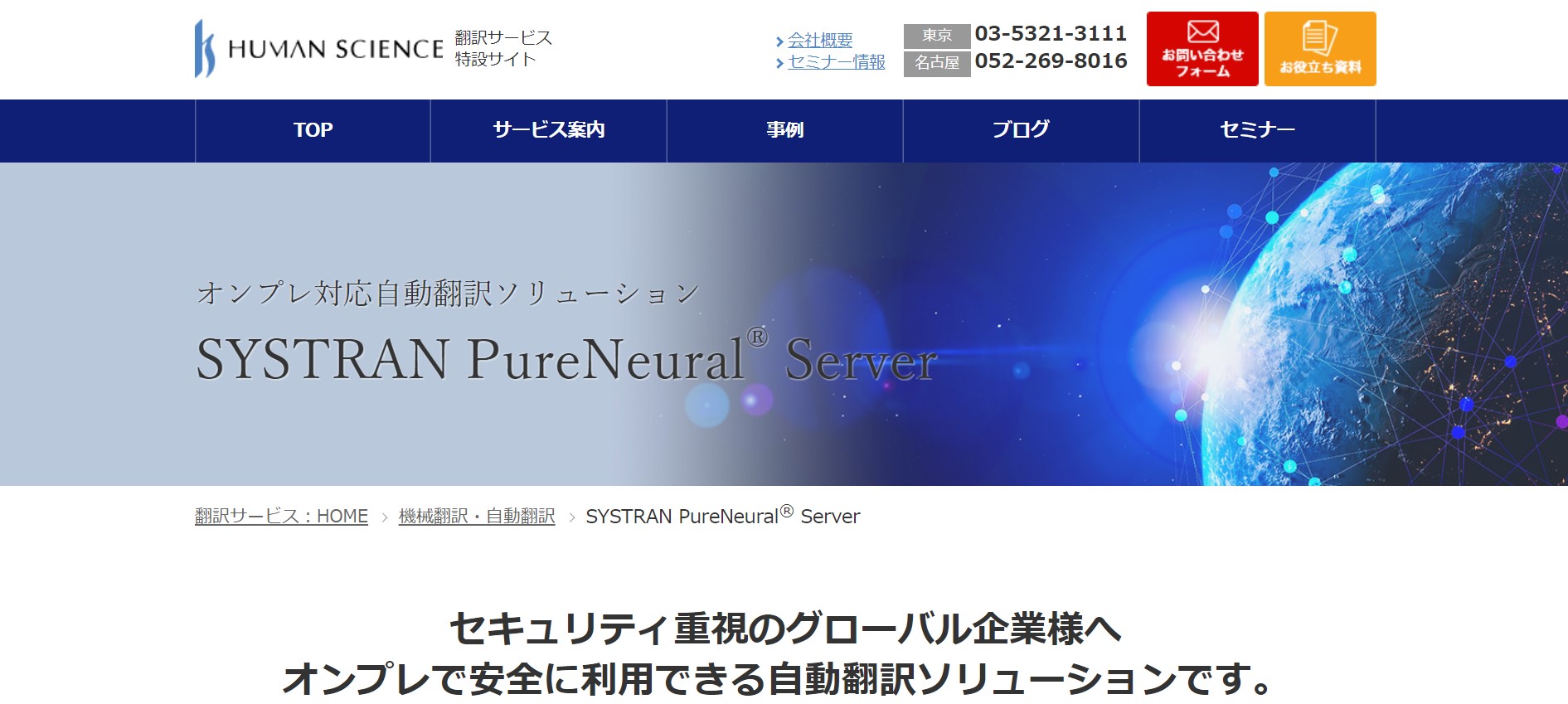
Task: Click the envelope icon for お問い合わせフォーム
Action: coord(1202,32)
